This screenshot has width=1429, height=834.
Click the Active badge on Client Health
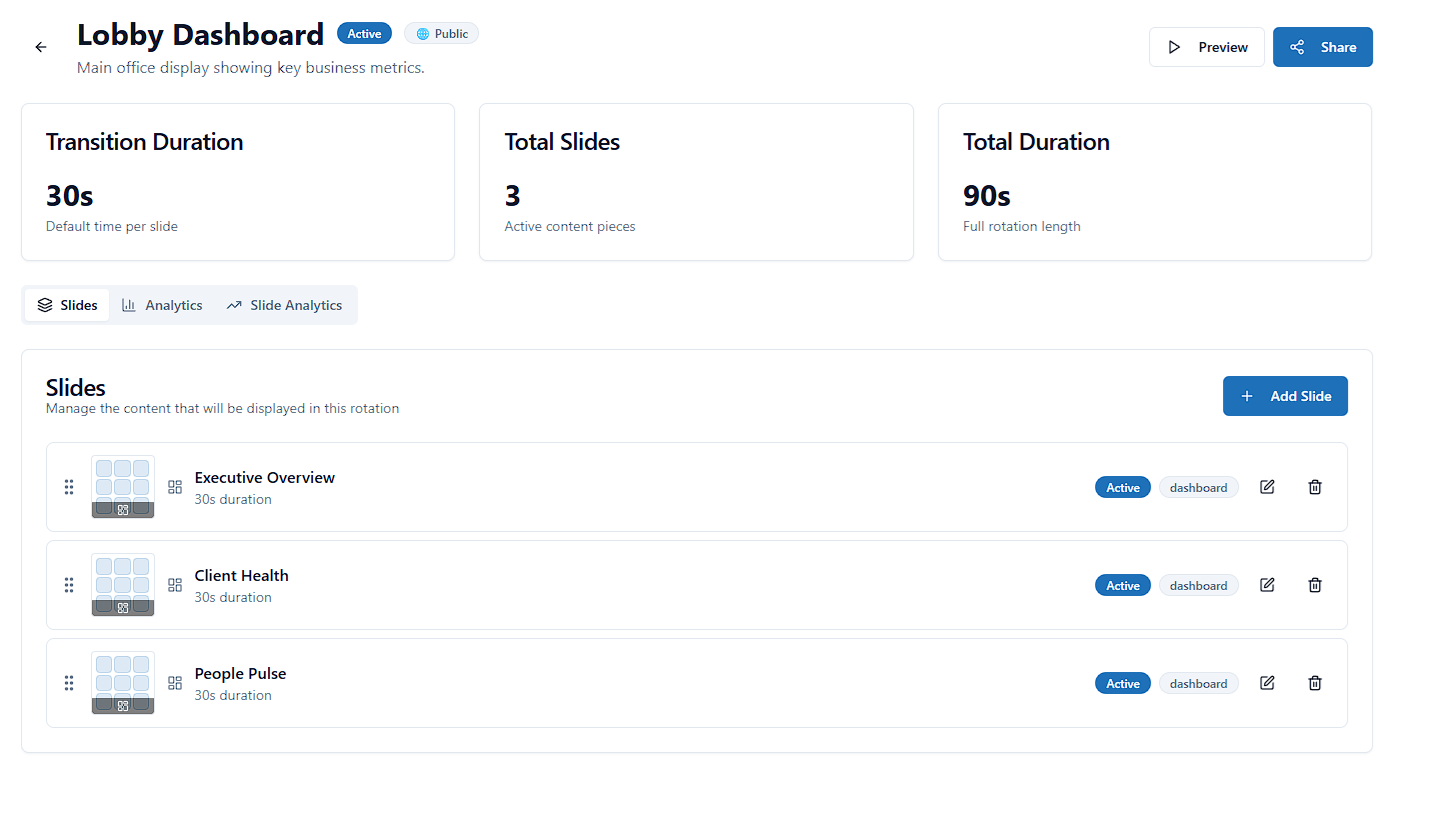pos(1123,585)
